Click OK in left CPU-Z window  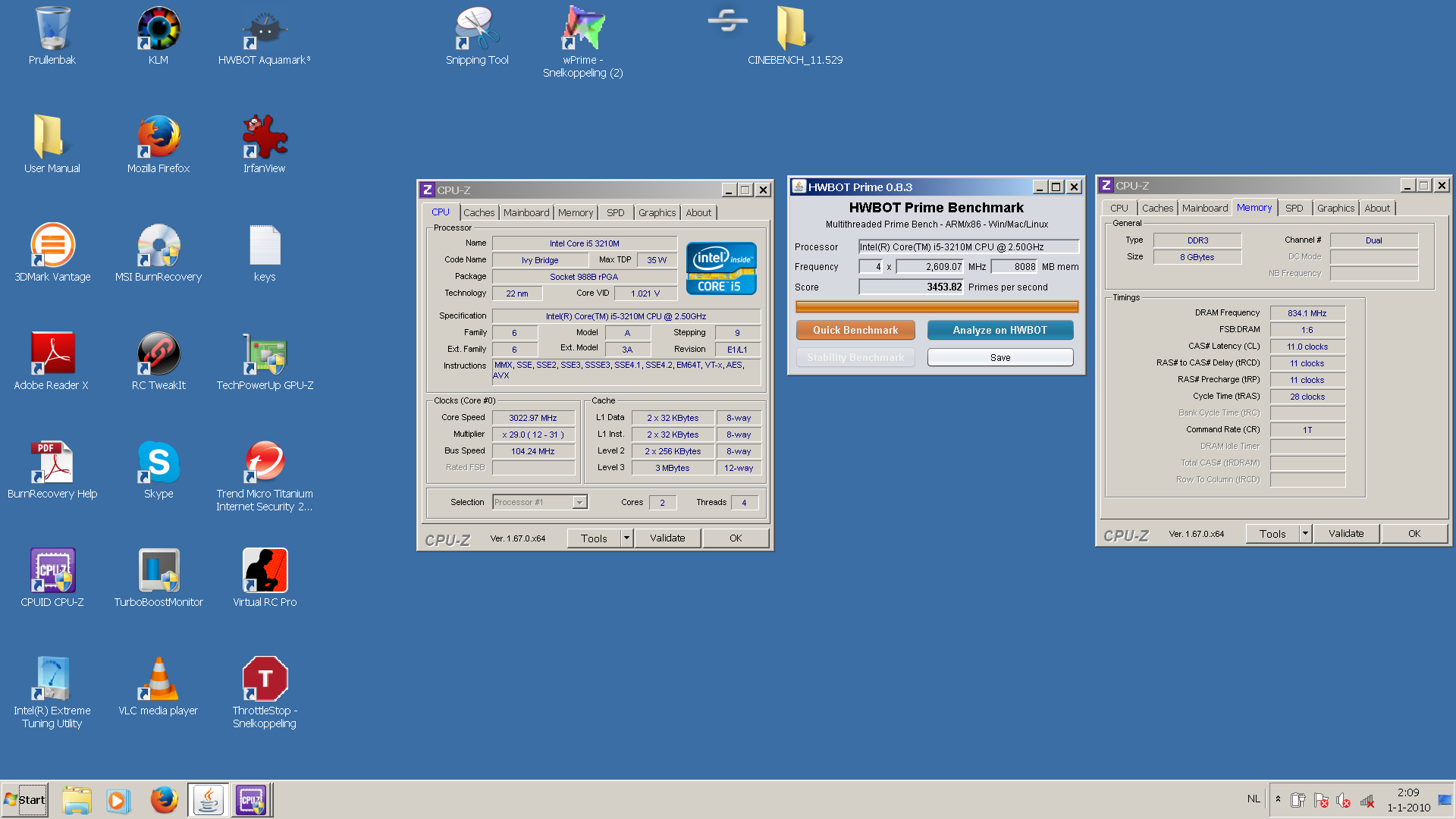(x=736, y=538)
